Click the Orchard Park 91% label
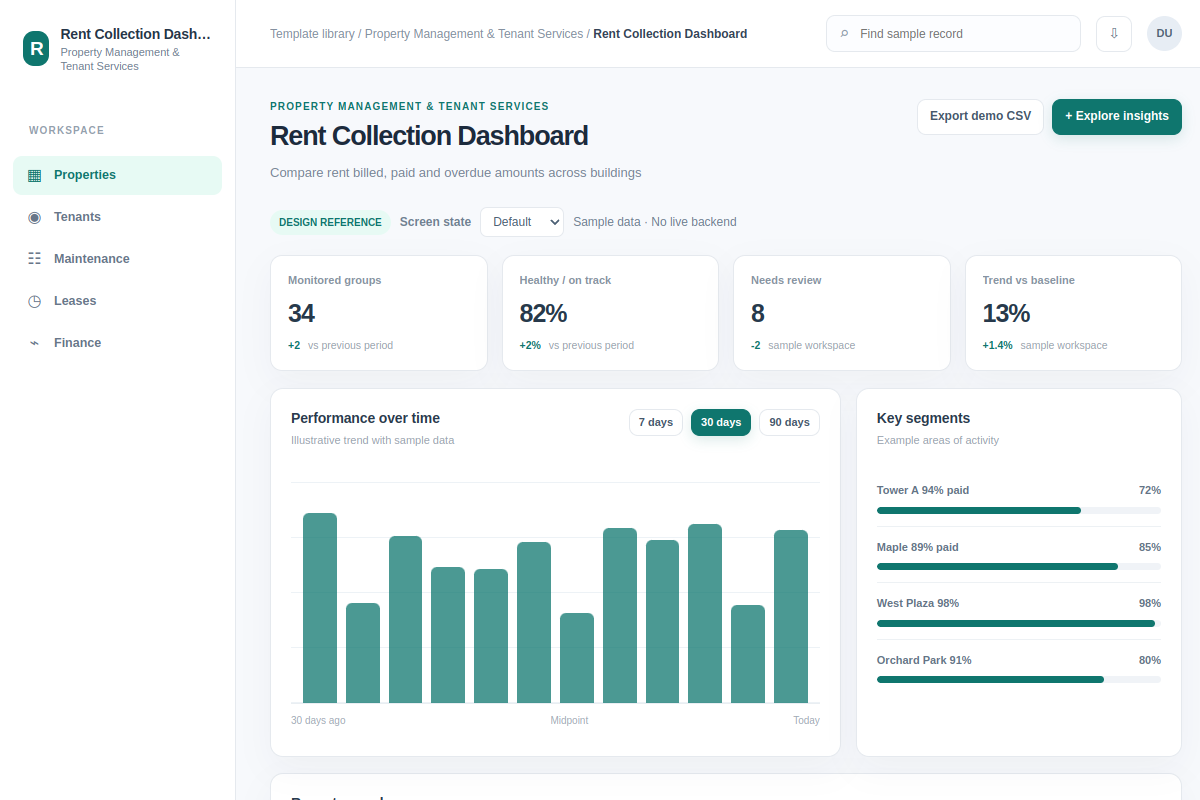This screenshot has height=800, width=1200. [x=924, y=660]
